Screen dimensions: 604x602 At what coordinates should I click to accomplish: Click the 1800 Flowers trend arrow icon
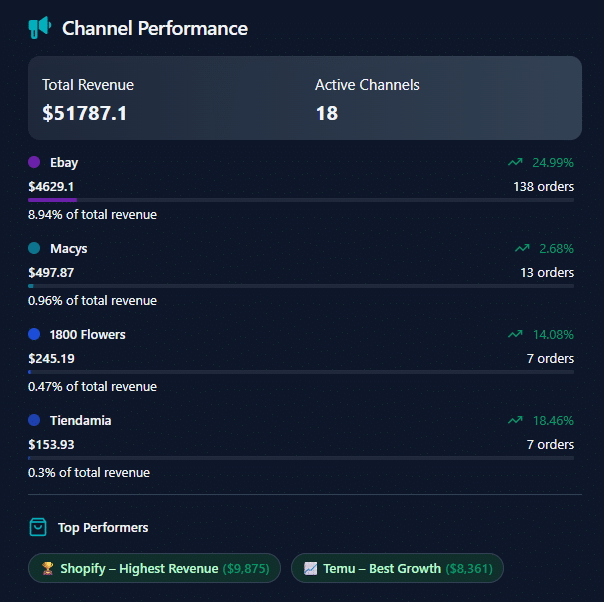coord(515,334)
